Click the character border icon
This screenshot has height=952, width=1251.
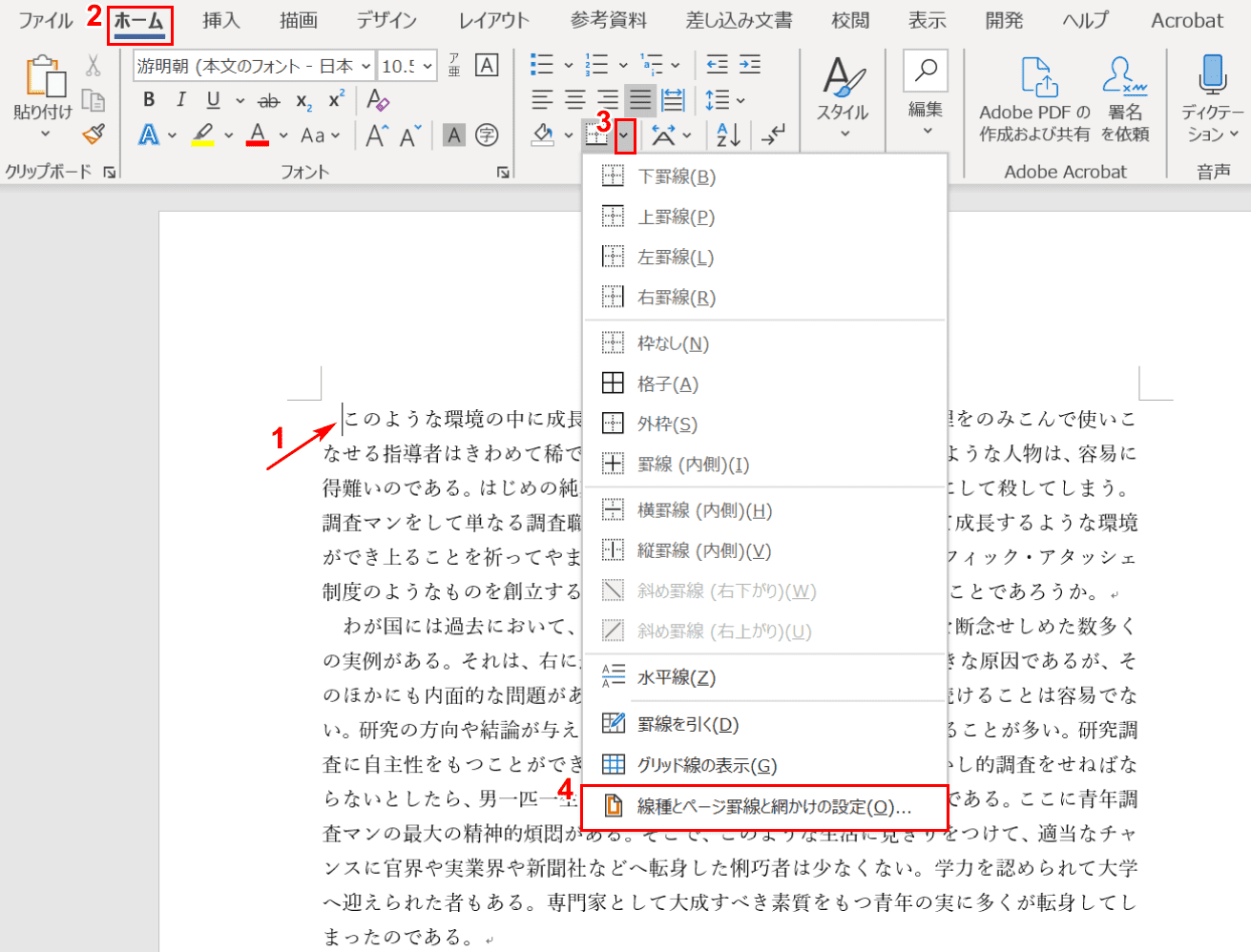[x=487, y=65]
